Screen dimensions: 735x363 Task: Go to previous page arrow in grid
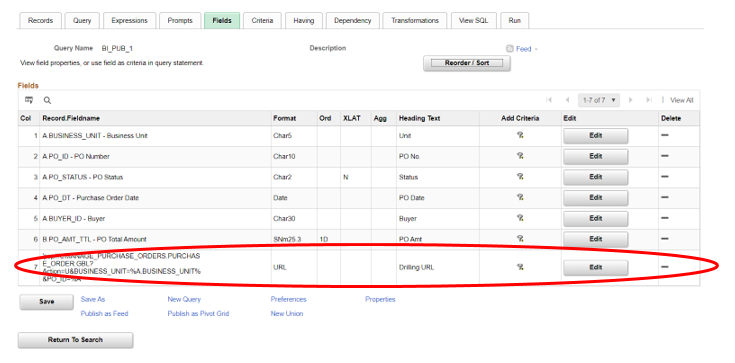click(x=567, y=100)
